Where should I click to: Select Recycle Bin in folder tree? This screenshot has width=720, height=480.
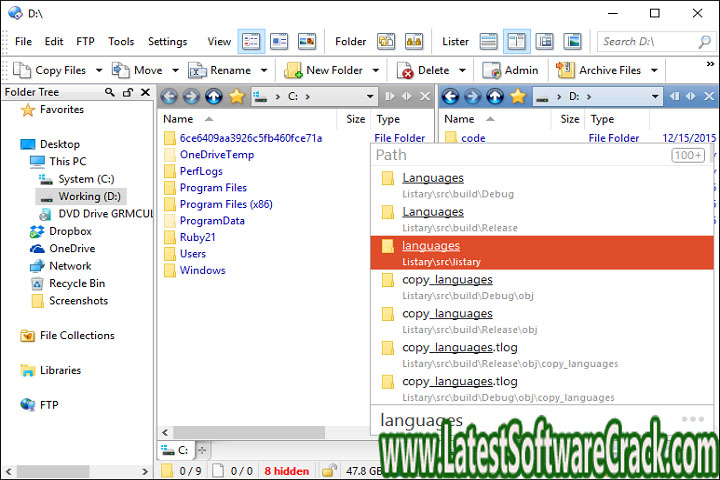tap(68, 283)
